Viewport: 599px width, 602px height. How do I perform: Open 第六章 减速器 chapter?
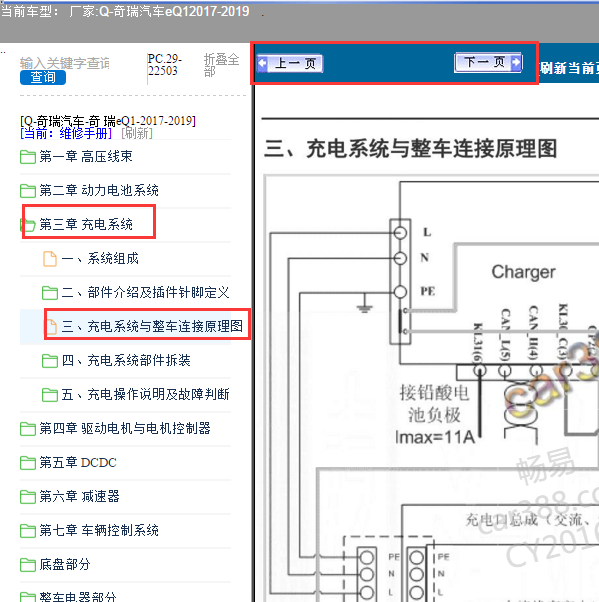79,496
